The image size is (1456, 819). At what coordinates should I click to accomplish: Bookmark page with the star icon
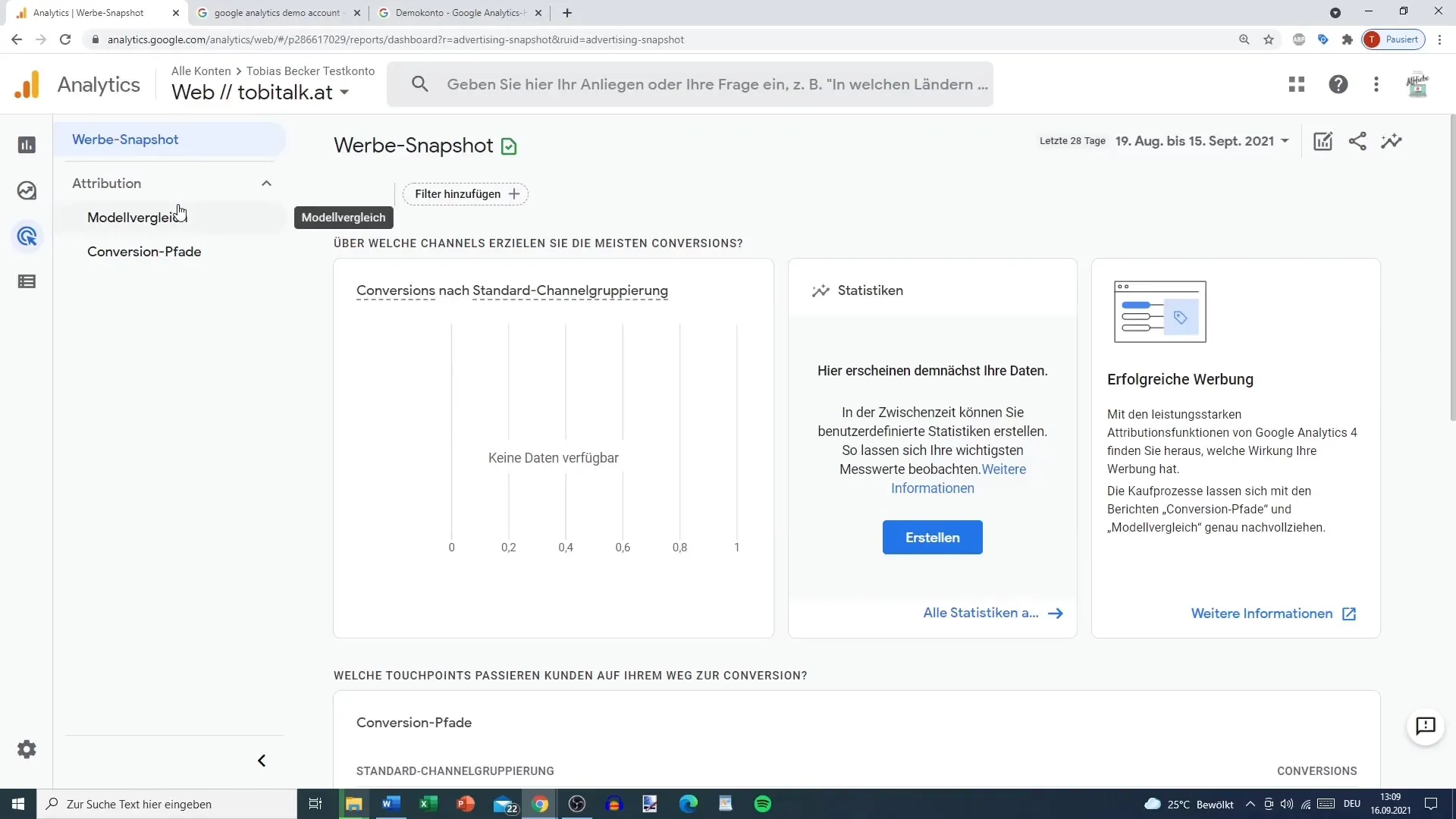[1269, 39]
